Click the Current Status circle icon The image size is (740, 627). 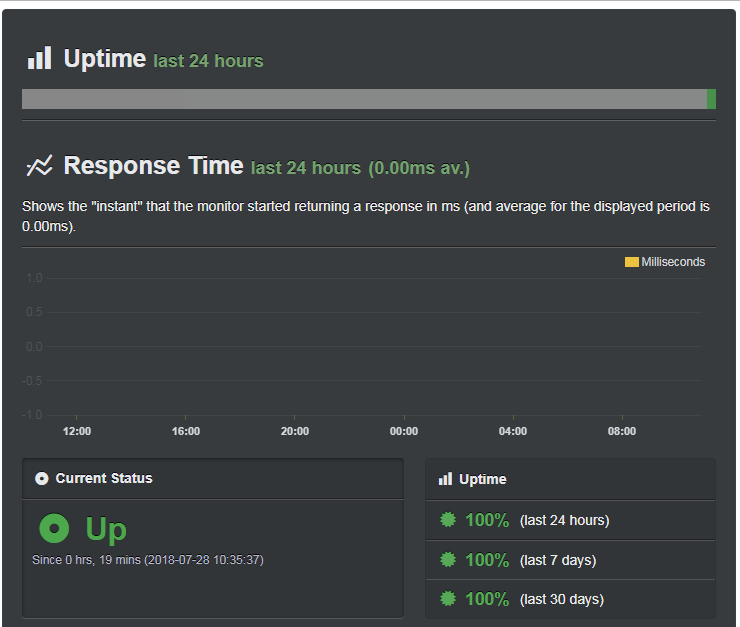click(42, 478)
